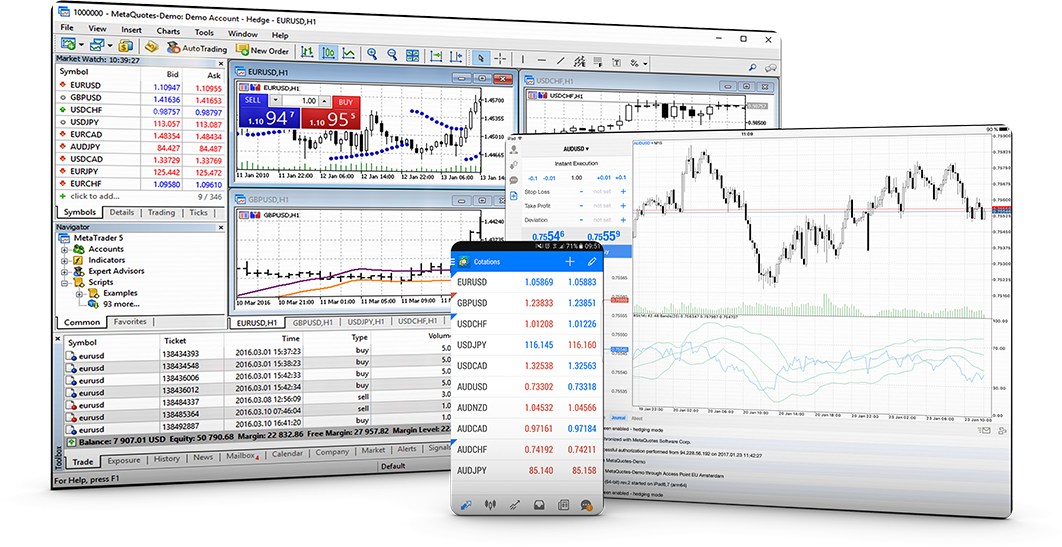
Task: Tile chart windows with the grid icon
Action: (x=412, y=56)
